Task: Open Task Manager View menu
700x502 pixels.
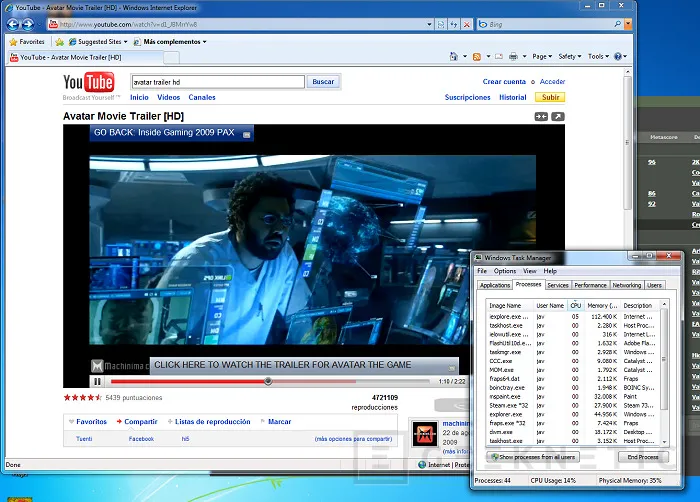Action: click(529, 271)
